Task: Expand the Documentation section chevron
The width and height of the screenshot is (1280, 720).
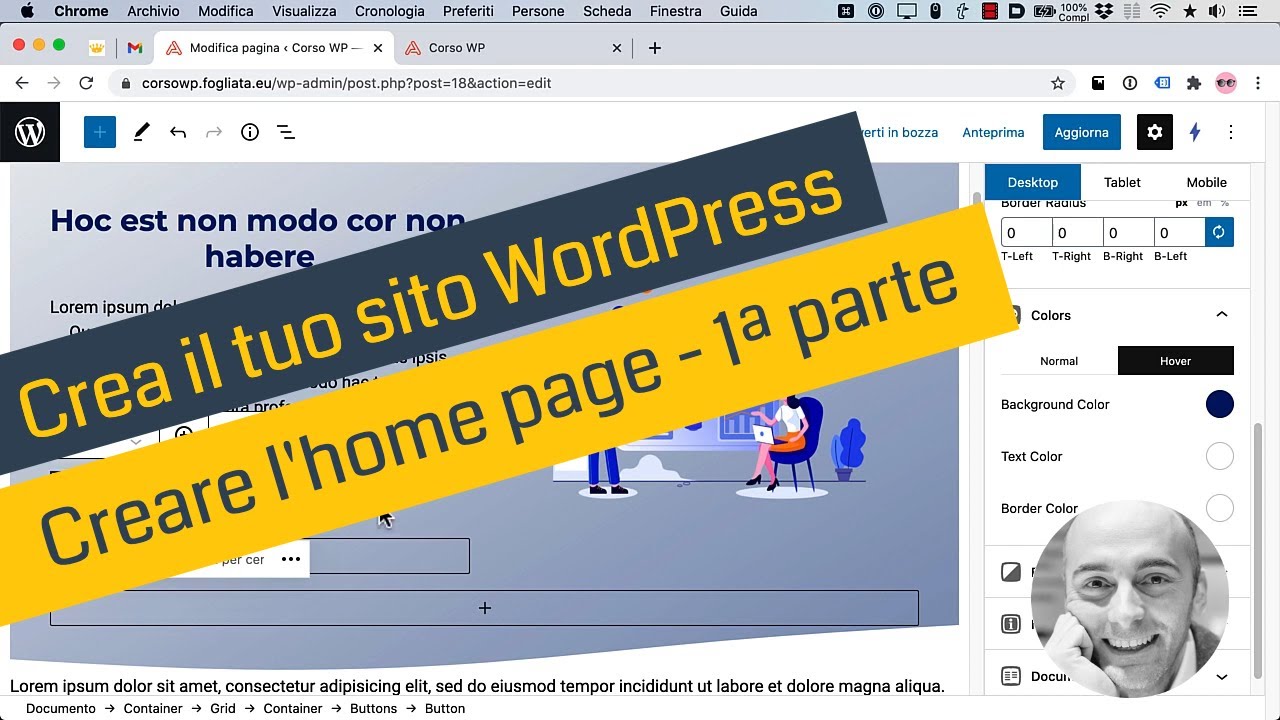Action: click(1221, 677)
